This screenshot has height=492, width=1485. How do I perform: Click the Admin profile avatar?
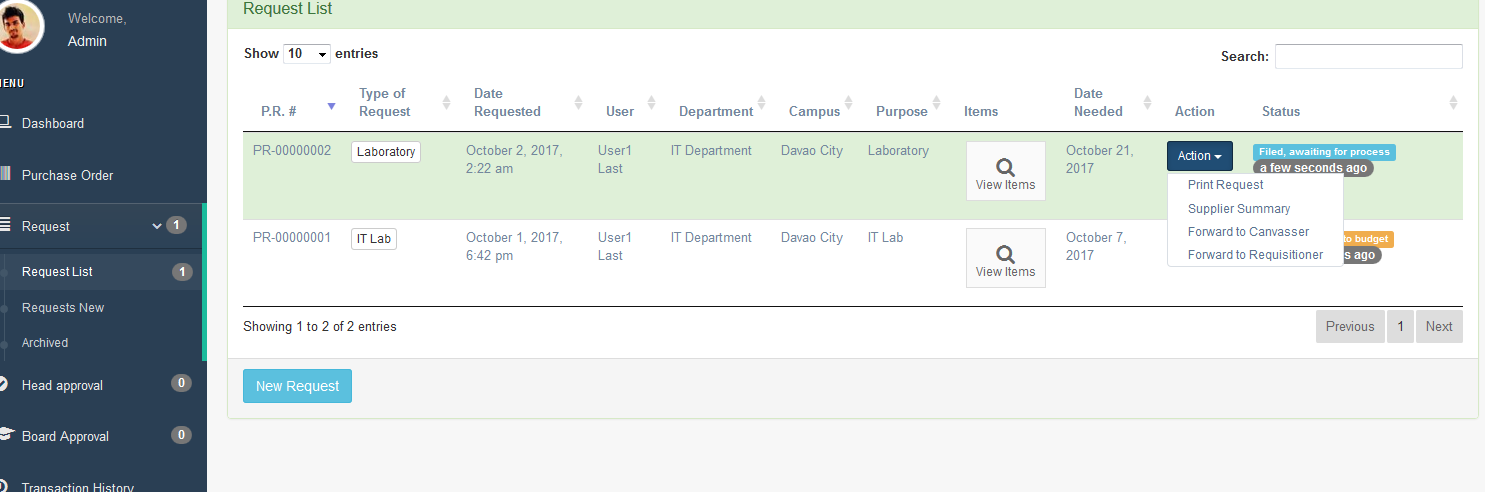20,26
